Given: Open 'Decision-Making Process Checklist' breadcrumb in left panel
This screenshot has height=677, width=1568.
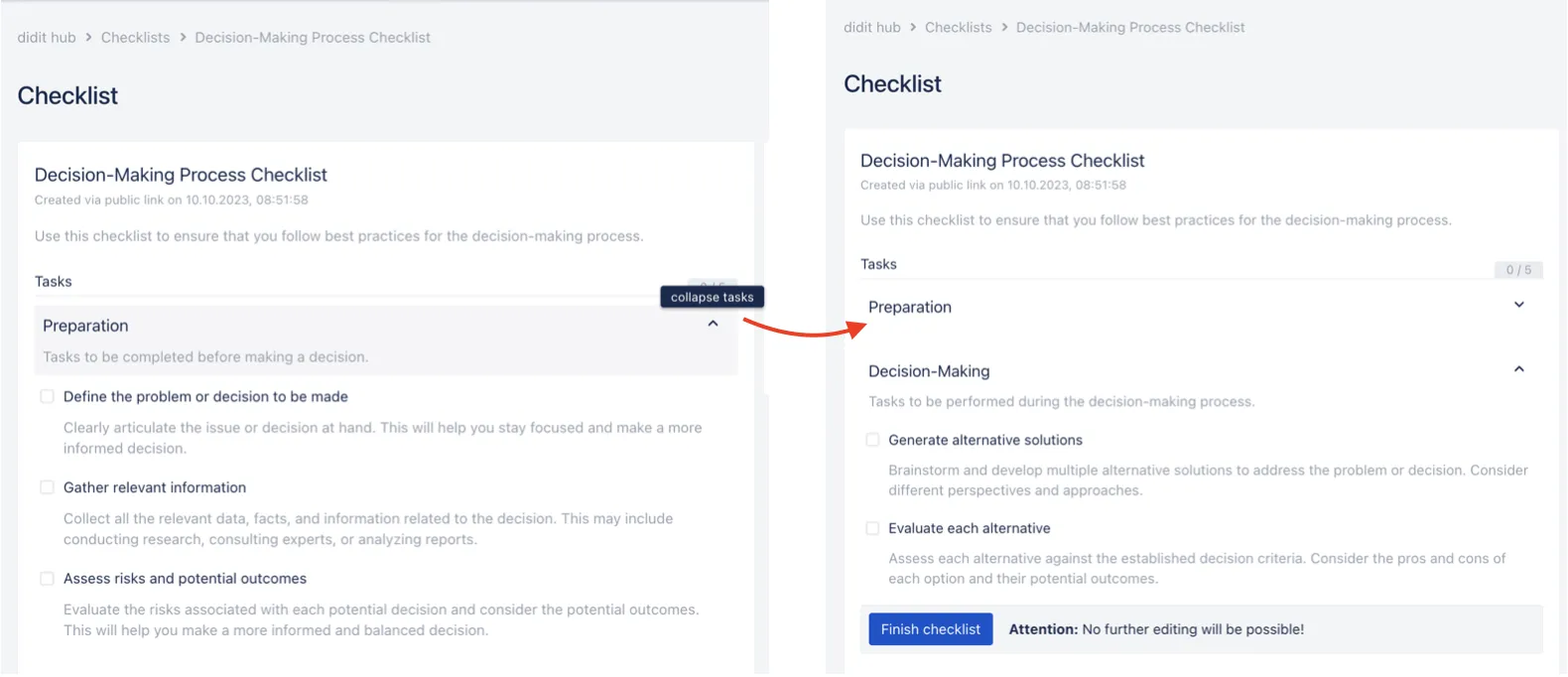Looking at the screenshot, I should (313, 38).
